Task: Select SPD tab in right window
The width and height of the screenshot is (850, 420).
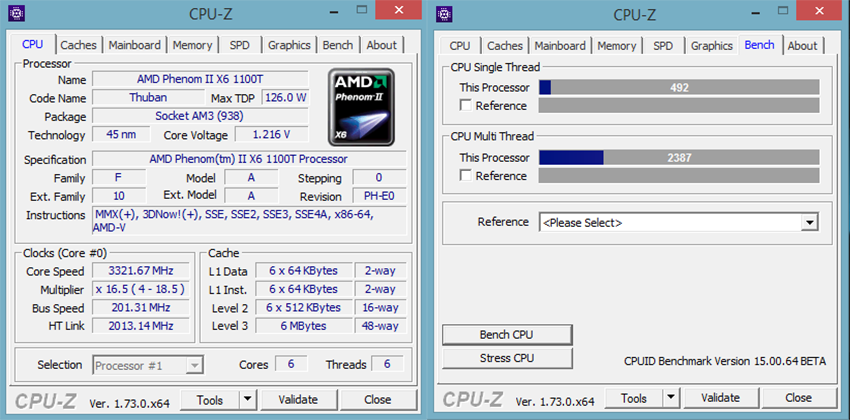Action: (663, 46)
